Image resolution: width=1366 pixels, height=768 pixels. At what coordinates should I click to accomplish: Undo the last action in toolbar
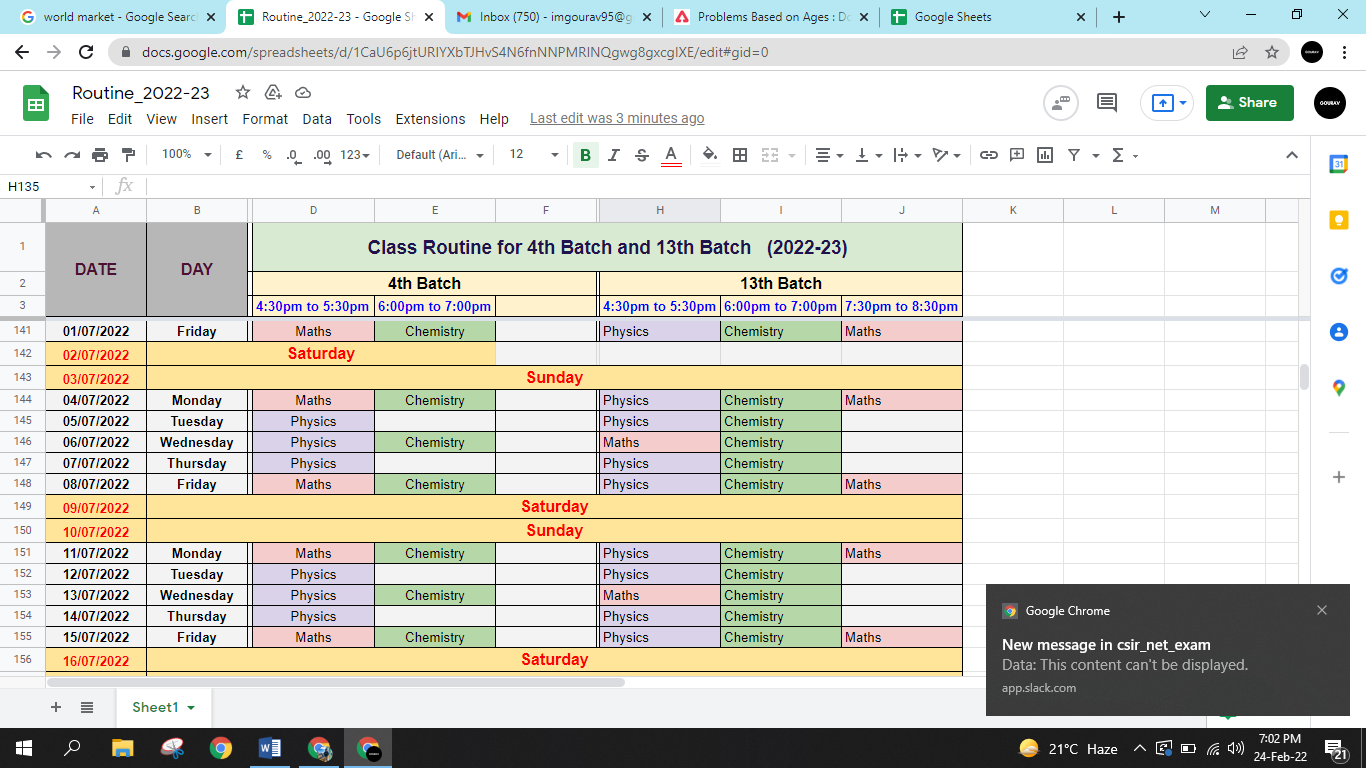[43, 155]
